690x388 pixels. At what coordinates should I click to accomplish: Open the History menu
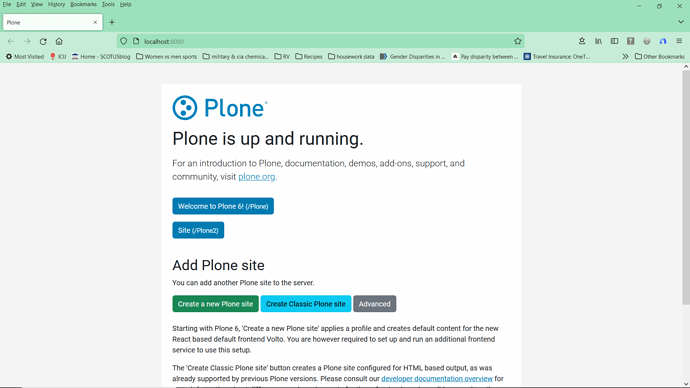click(56, 4)
